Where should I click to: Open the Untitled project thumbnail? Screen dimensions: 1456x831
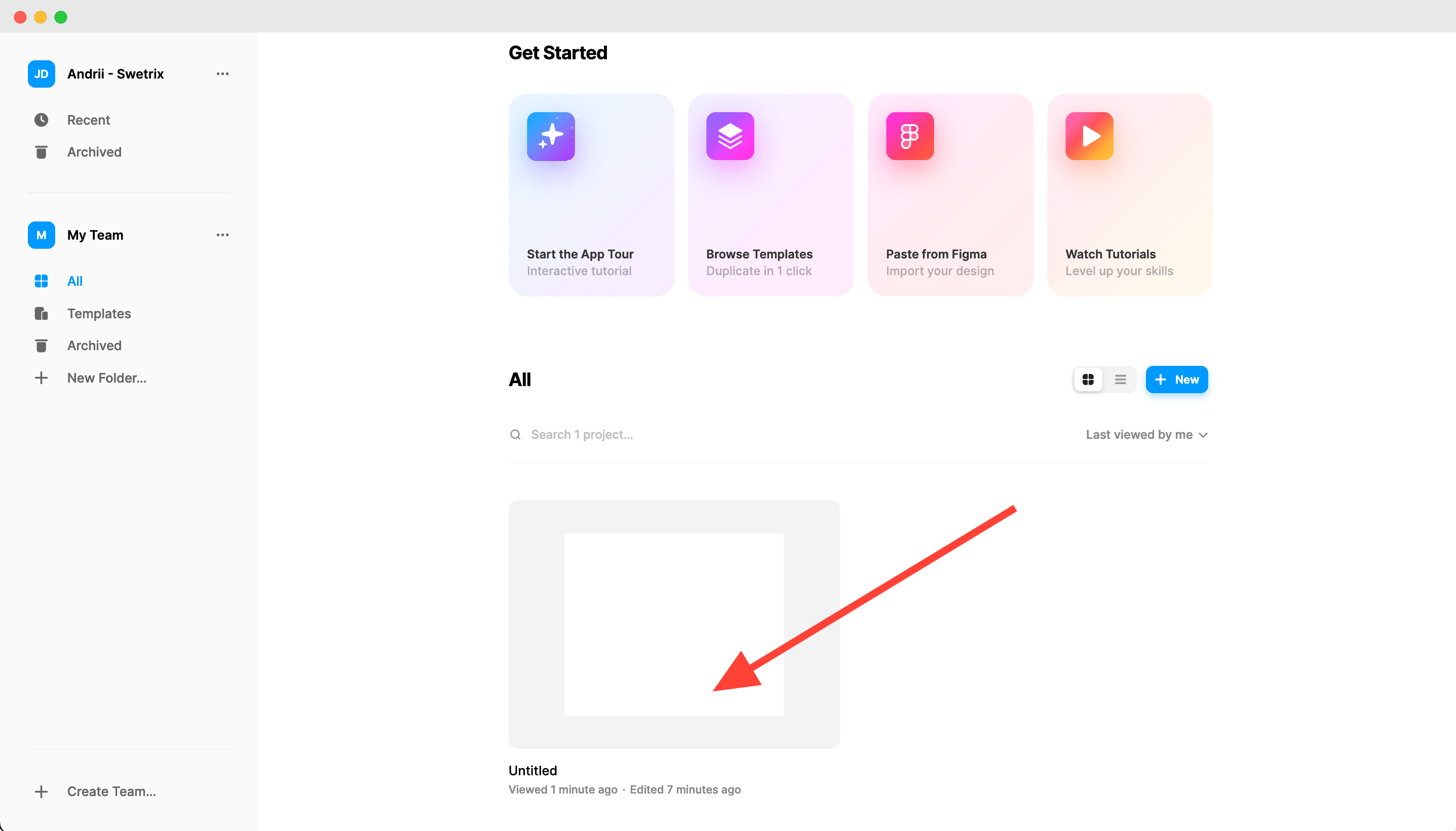click(x=674, y=624)
